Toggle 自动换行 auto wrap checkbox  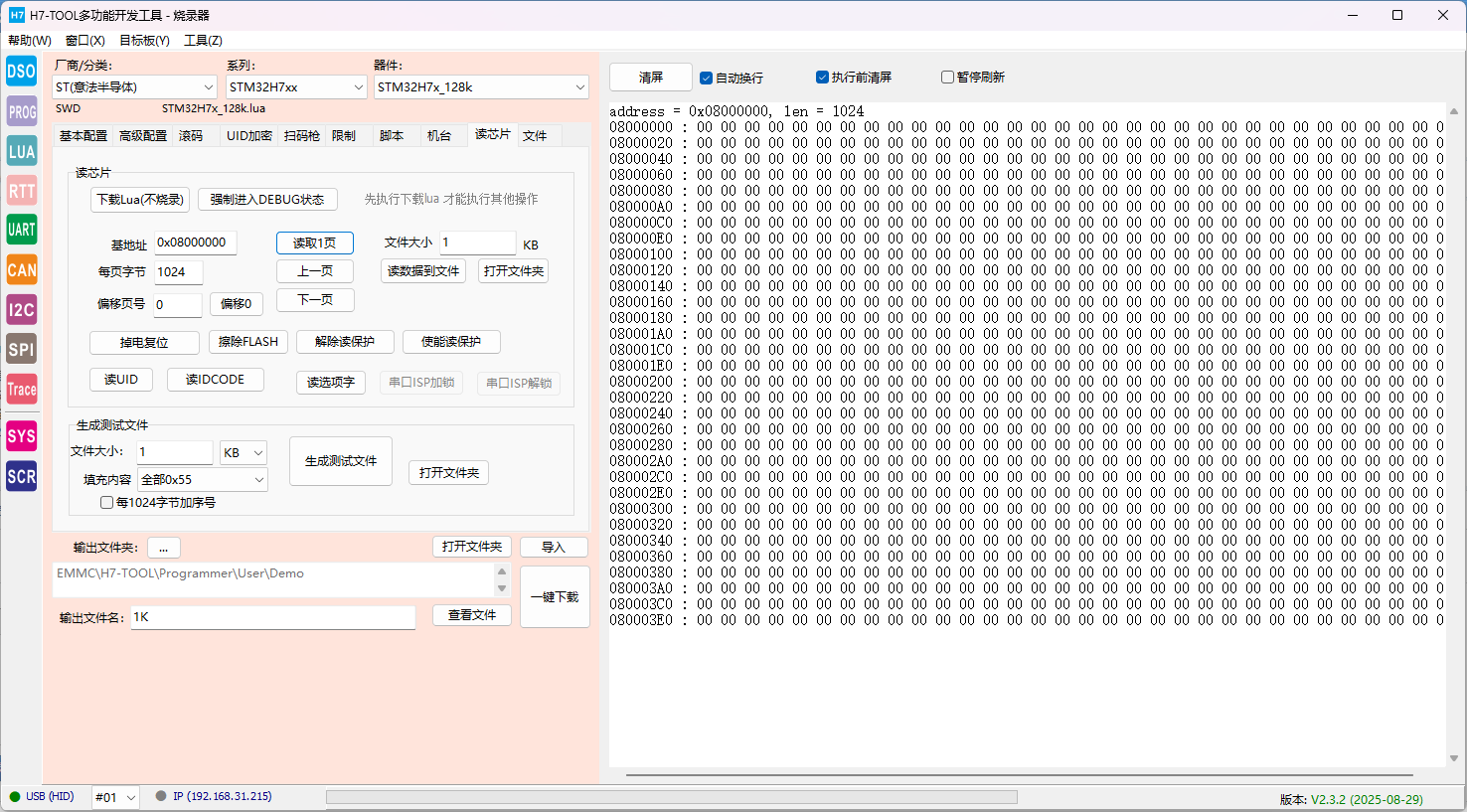coord(732,78)
